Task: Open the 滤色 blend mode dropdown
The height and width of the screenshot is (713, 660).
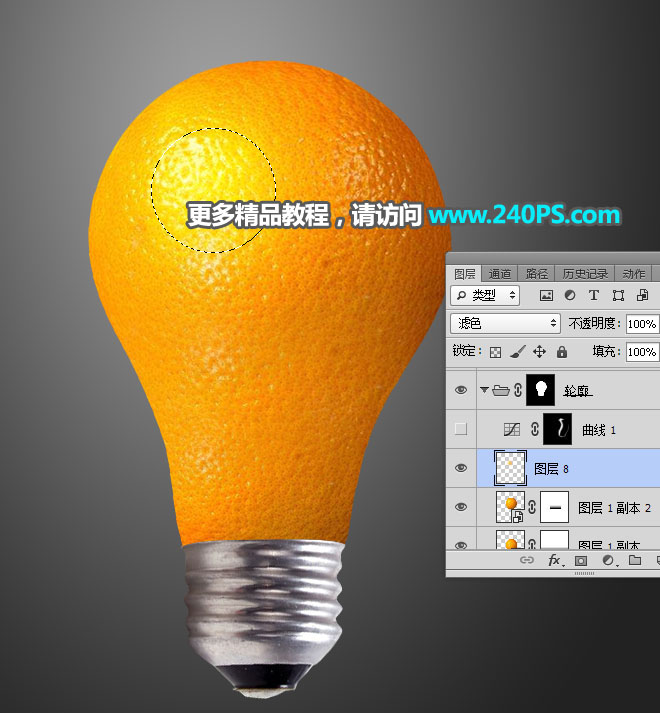Action: point(505,323)
